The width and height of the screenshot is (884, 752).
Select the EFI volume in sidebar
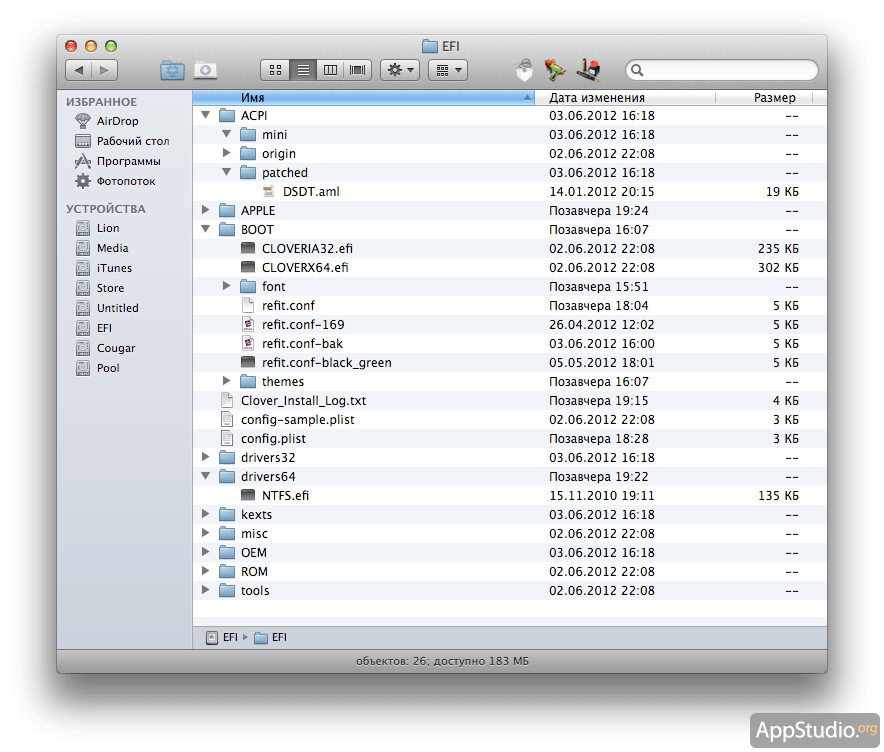[x=94, y=328]
